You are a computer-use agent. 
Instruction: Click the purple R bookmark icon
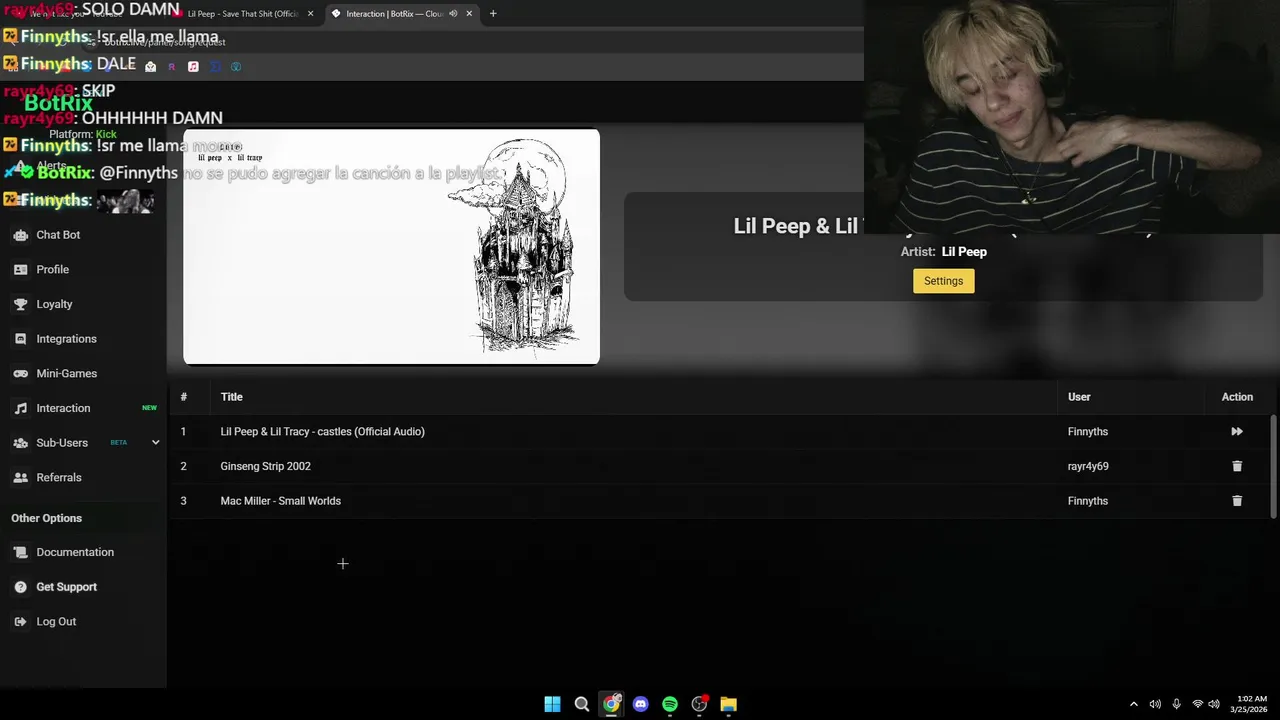(x=172, y=67)
